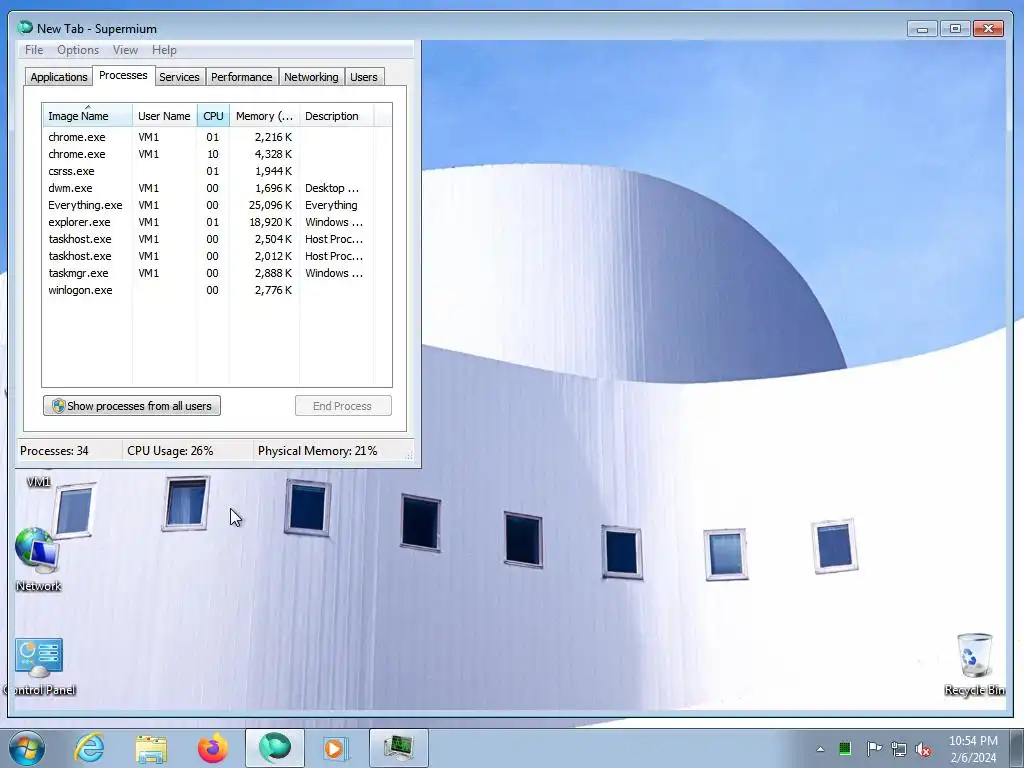Select the taskmgr.exe process
This screenshot has width=1024, height=768.
(209, 273)
